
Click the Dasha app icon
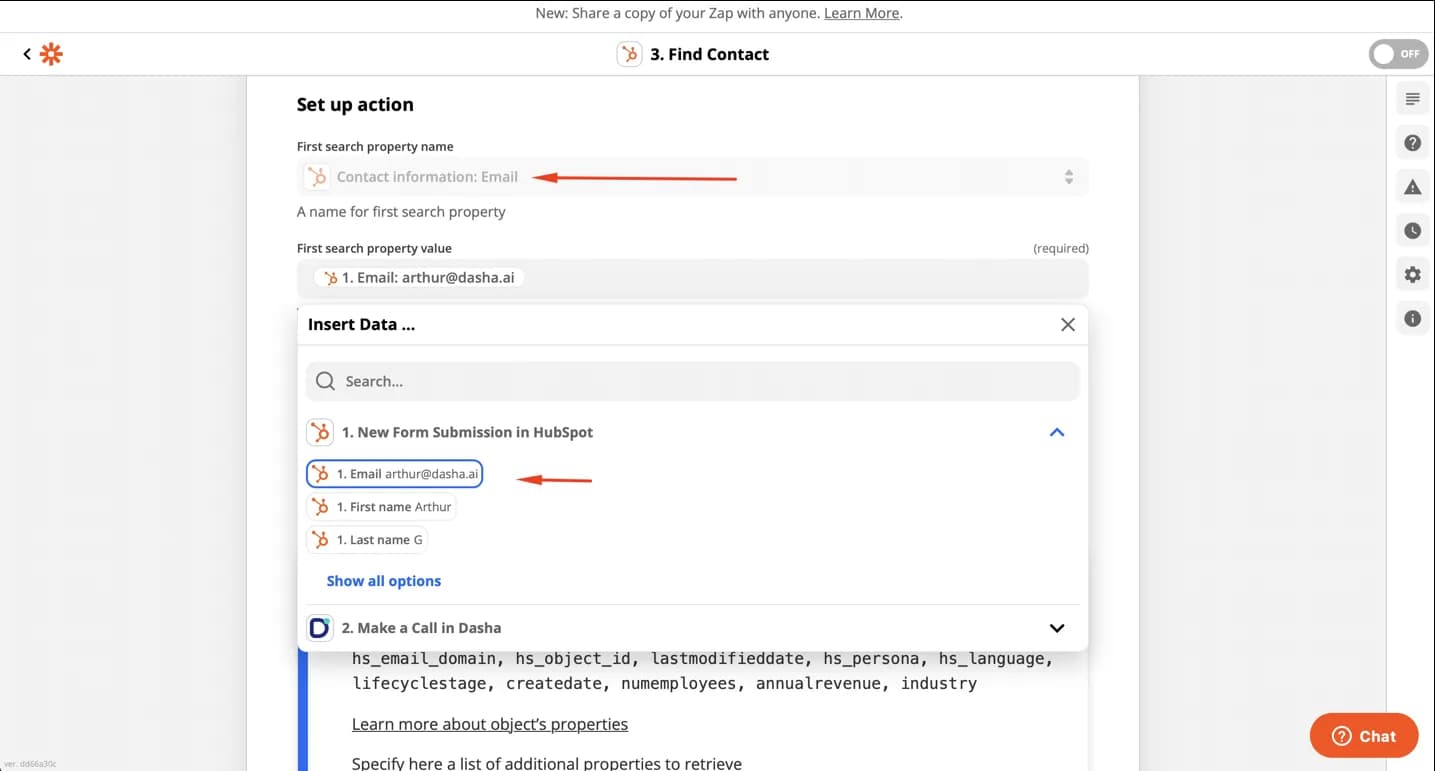coord(320,628)
